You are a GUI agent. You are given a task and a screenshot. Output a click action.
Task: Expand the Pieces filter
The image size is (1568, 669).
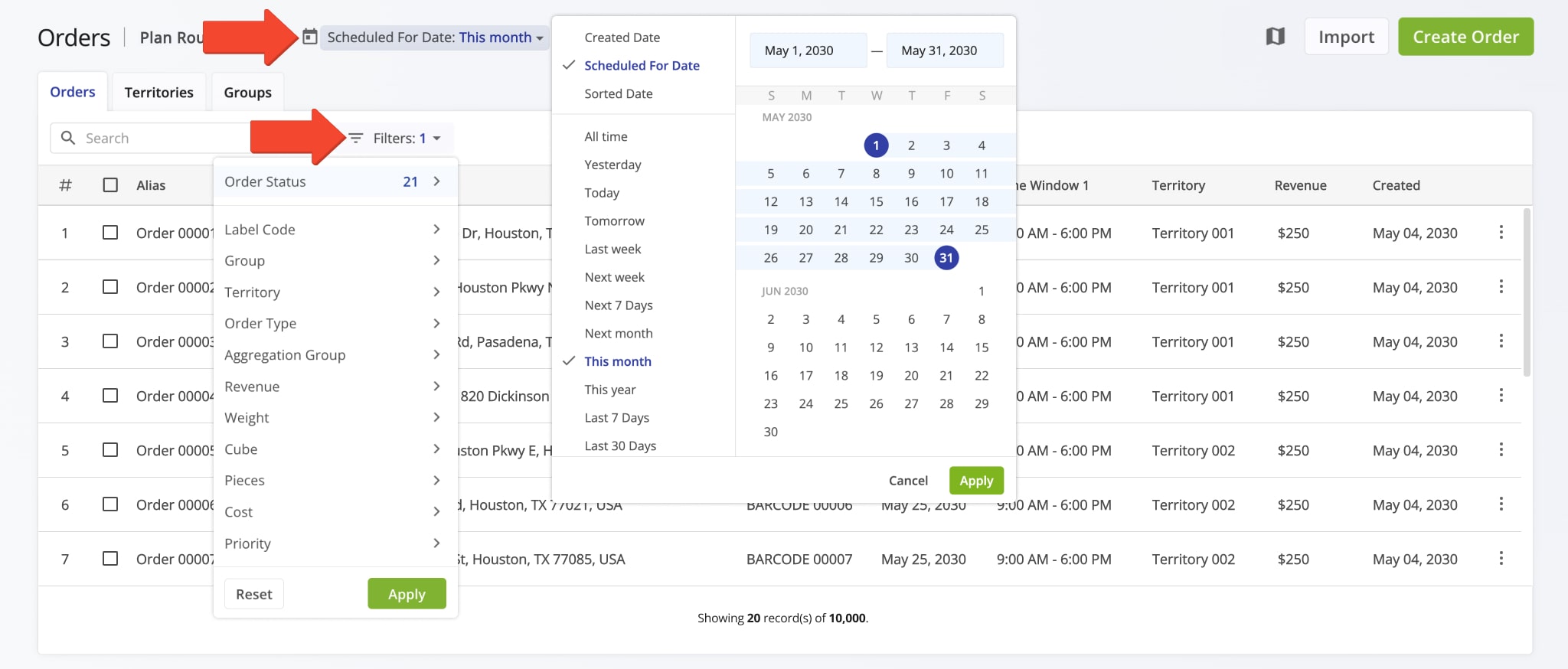point(335,481)
